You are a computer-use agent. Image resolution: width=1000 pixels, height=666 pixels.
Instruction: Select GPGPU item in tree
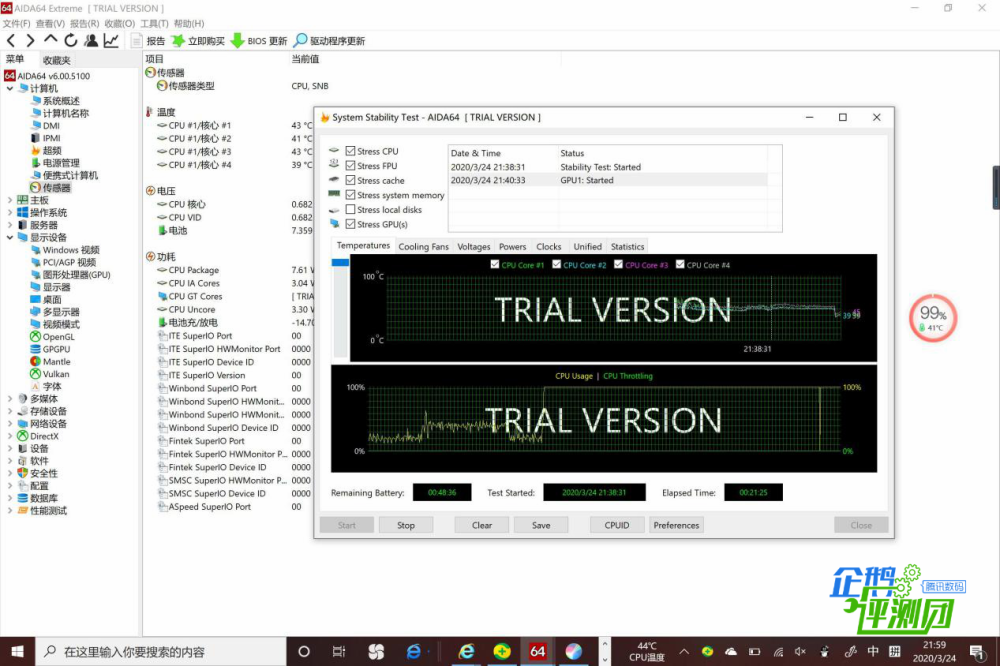pyautogui.click(x=50, y=349)
